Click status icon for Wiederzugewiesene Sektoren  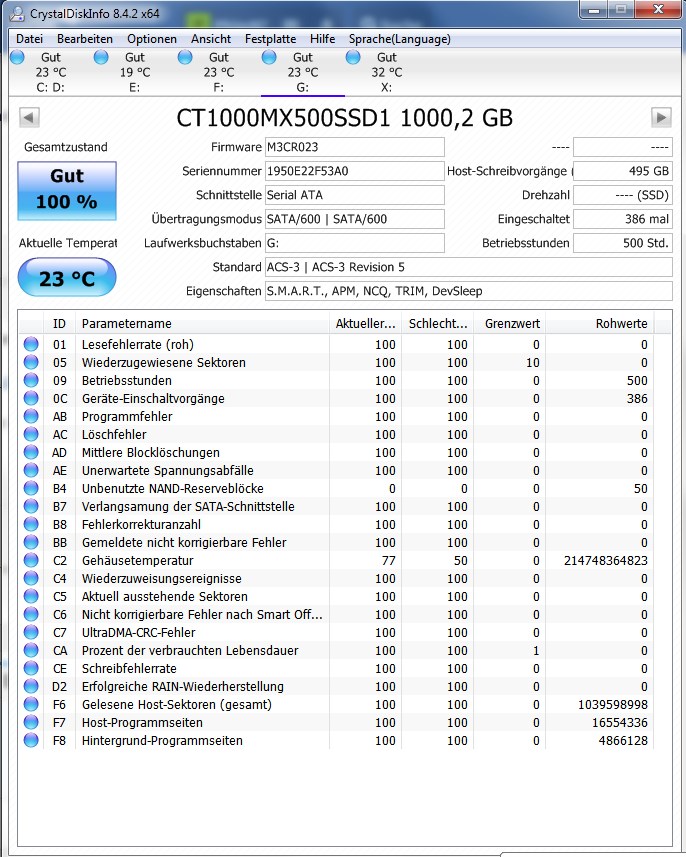[31, 362]
